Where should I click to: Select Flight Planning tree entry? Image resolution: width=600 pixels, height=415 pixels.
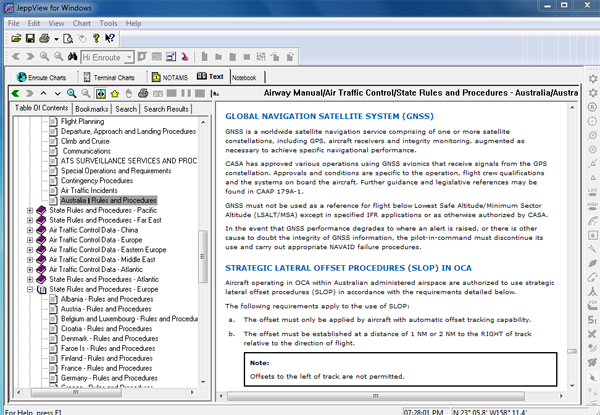[x=82, y=122]
